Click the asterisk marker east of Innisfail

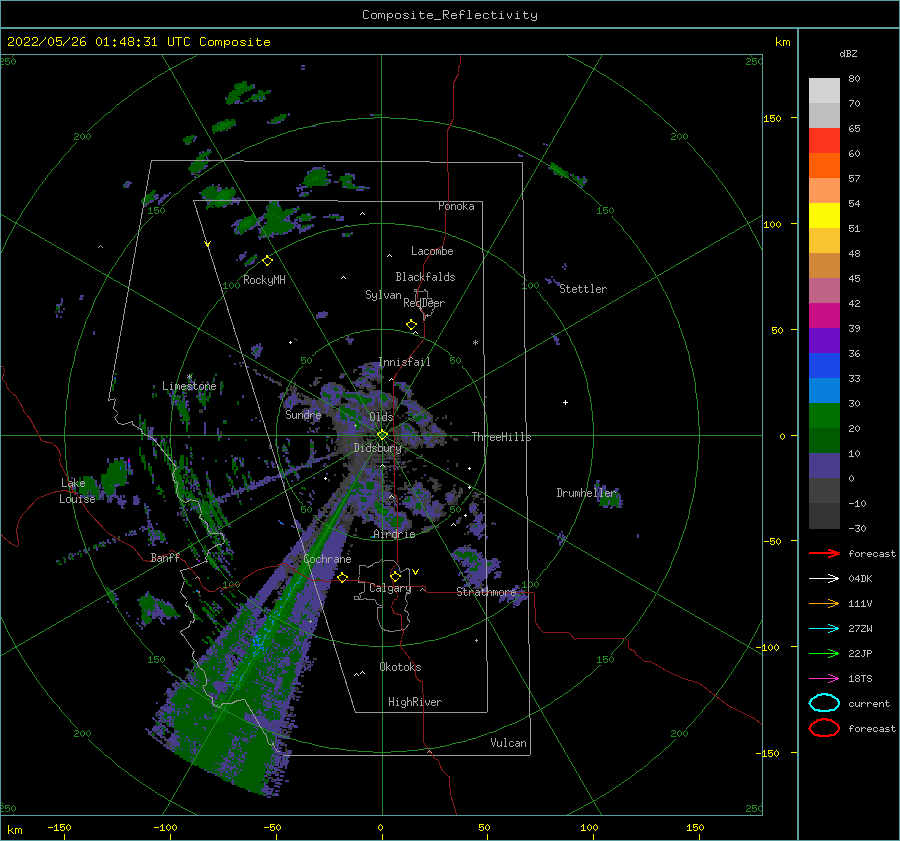pos(475,343)
